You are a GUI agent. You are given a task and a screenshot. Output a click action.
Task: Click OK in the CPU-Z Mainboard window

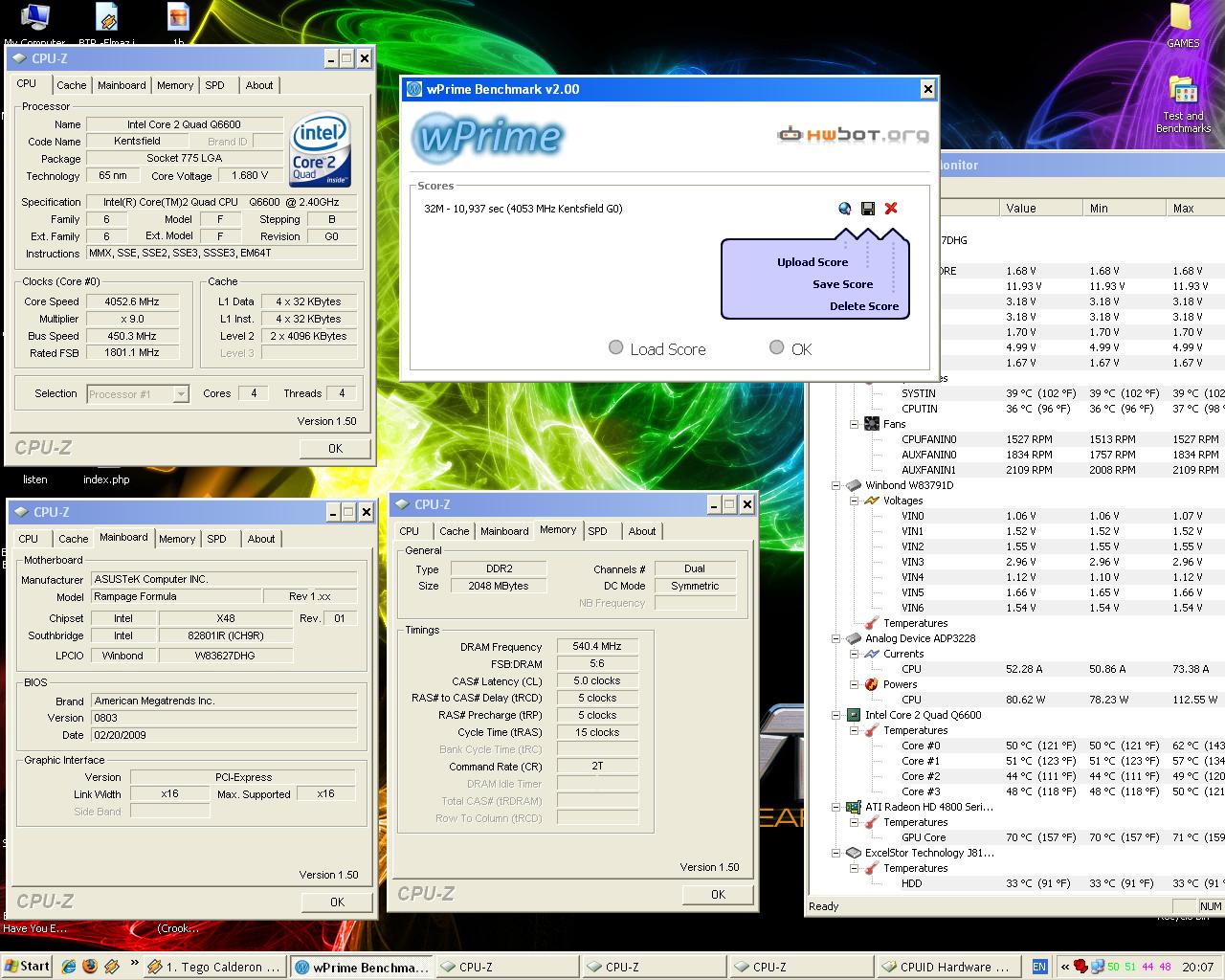[x=337, y=902]
